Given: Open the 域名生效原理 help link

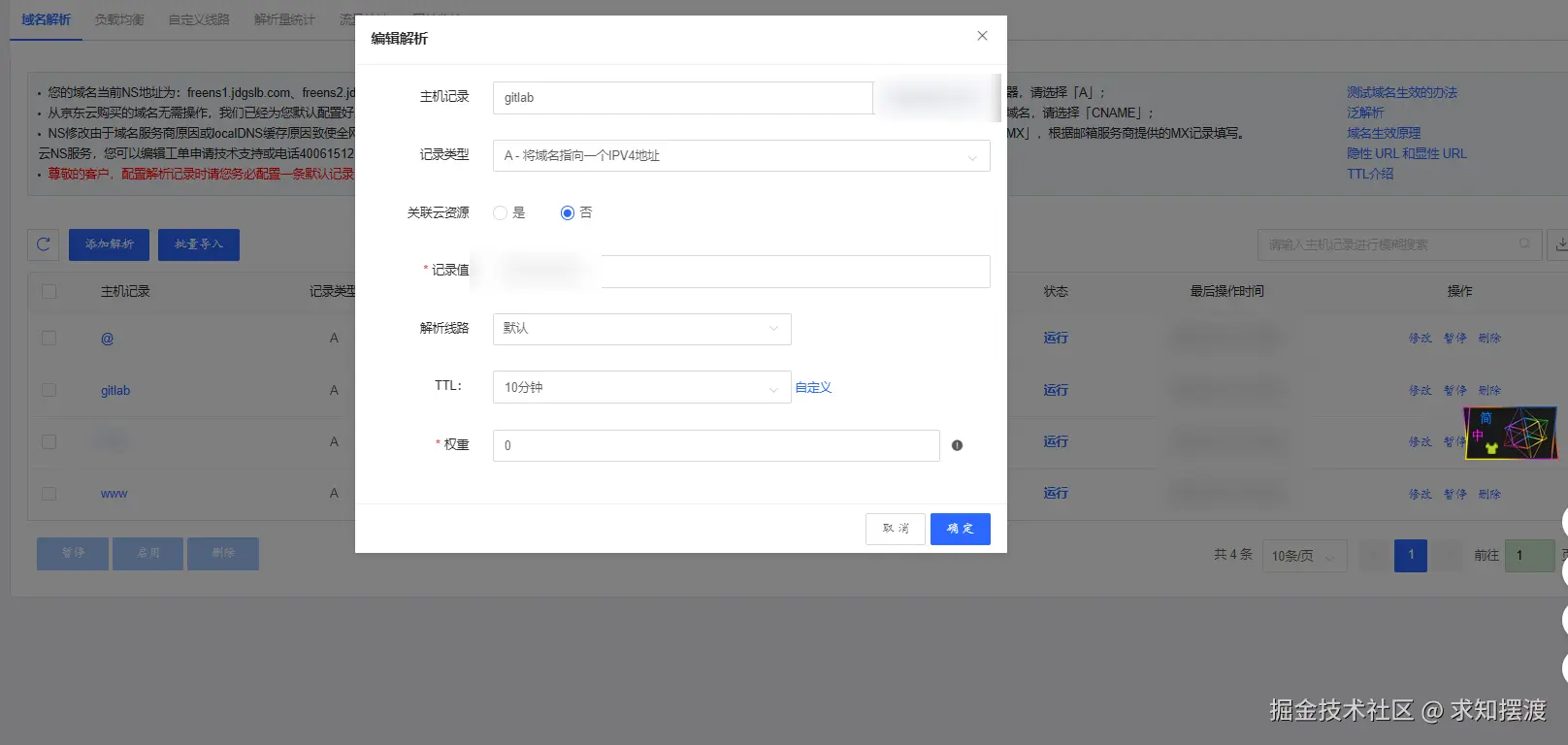Looking at the screenshot, I should [x=1384, y=133].
